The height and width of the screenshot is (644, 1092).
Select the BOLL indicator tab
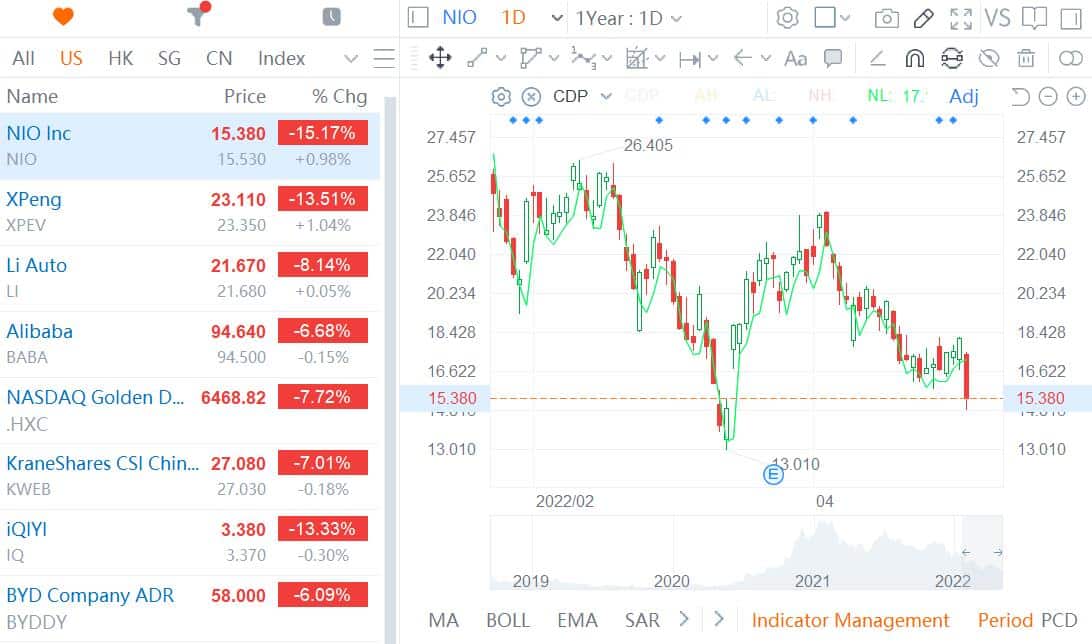click(x=507, y=620)
